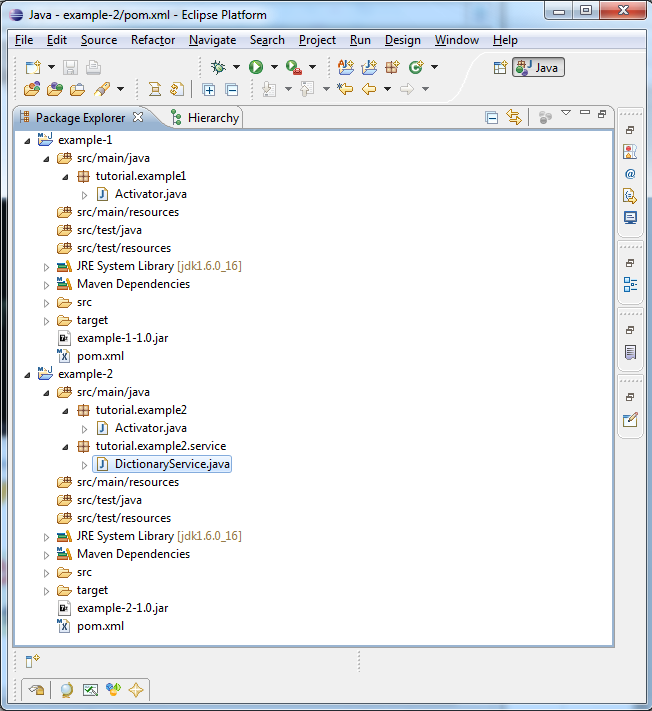Switch to the Hierarchy tab

point(213,118)
